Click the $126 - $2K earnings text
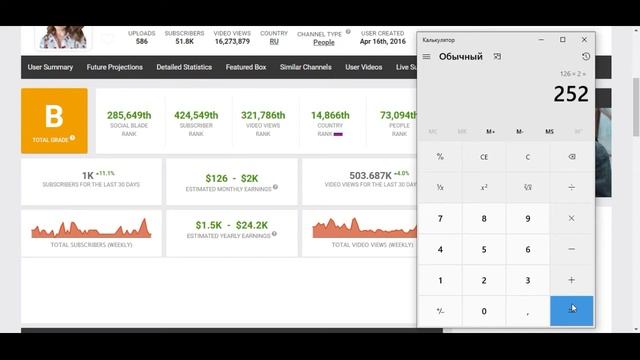The width and height of the screenshot is (640, 360). [232, 178]
